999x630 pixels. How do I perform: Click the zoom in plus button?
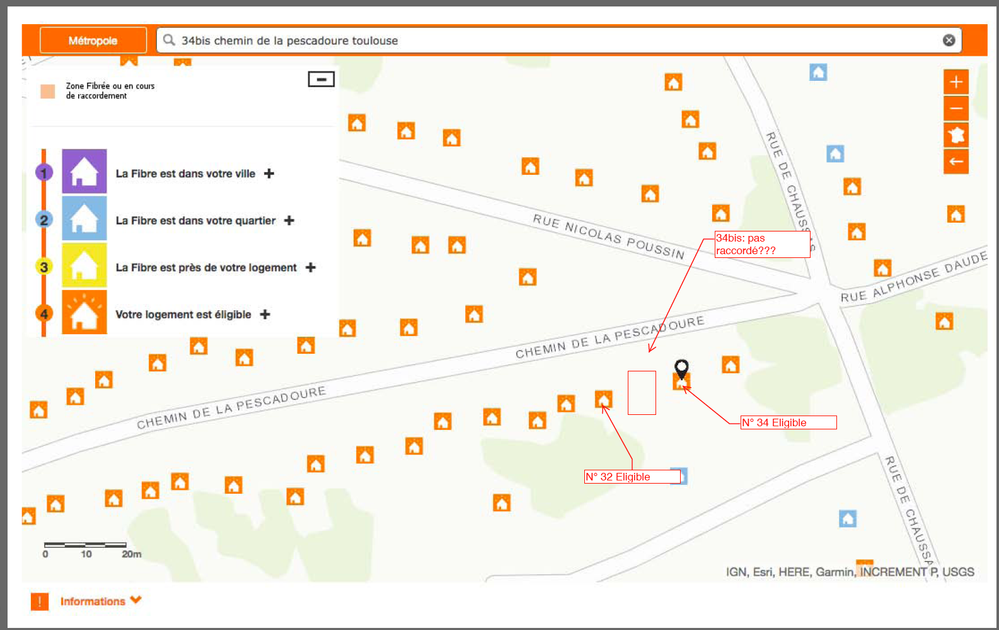pyautogui.click(x=956, y=82)
